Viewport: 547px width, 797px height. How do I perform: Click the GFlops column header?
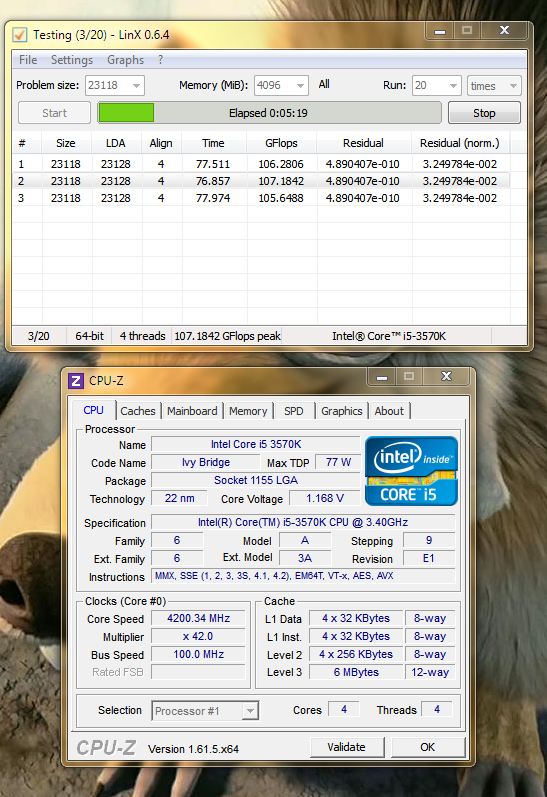point(281,143)
